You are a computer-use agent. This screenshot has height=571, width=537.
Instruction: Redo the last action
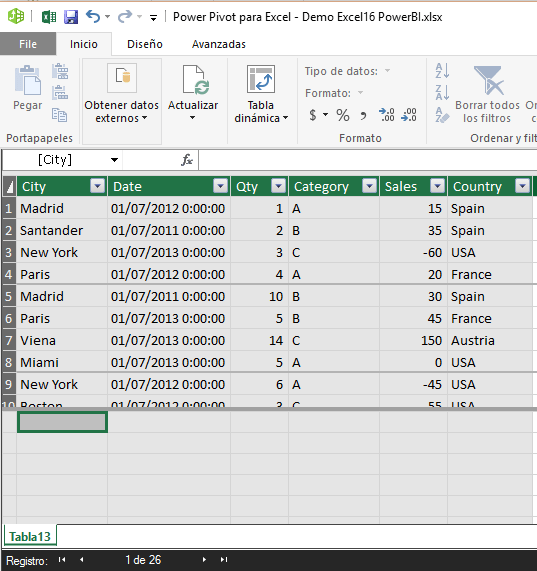coord(125,16)
